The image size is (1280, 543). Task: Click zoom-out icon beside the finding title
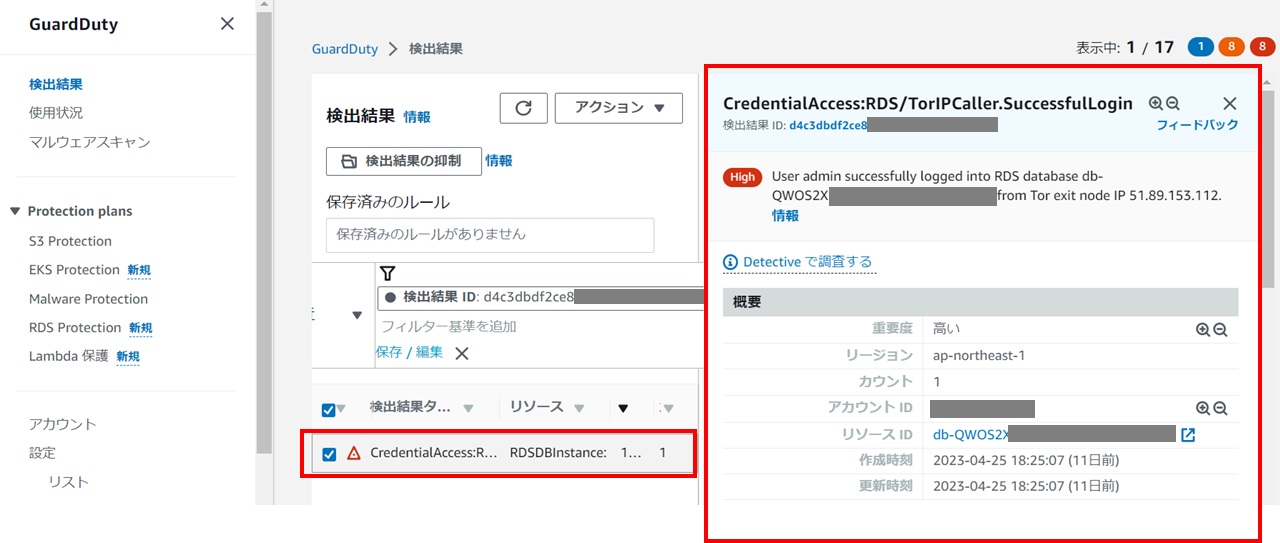click(1173, 103)
